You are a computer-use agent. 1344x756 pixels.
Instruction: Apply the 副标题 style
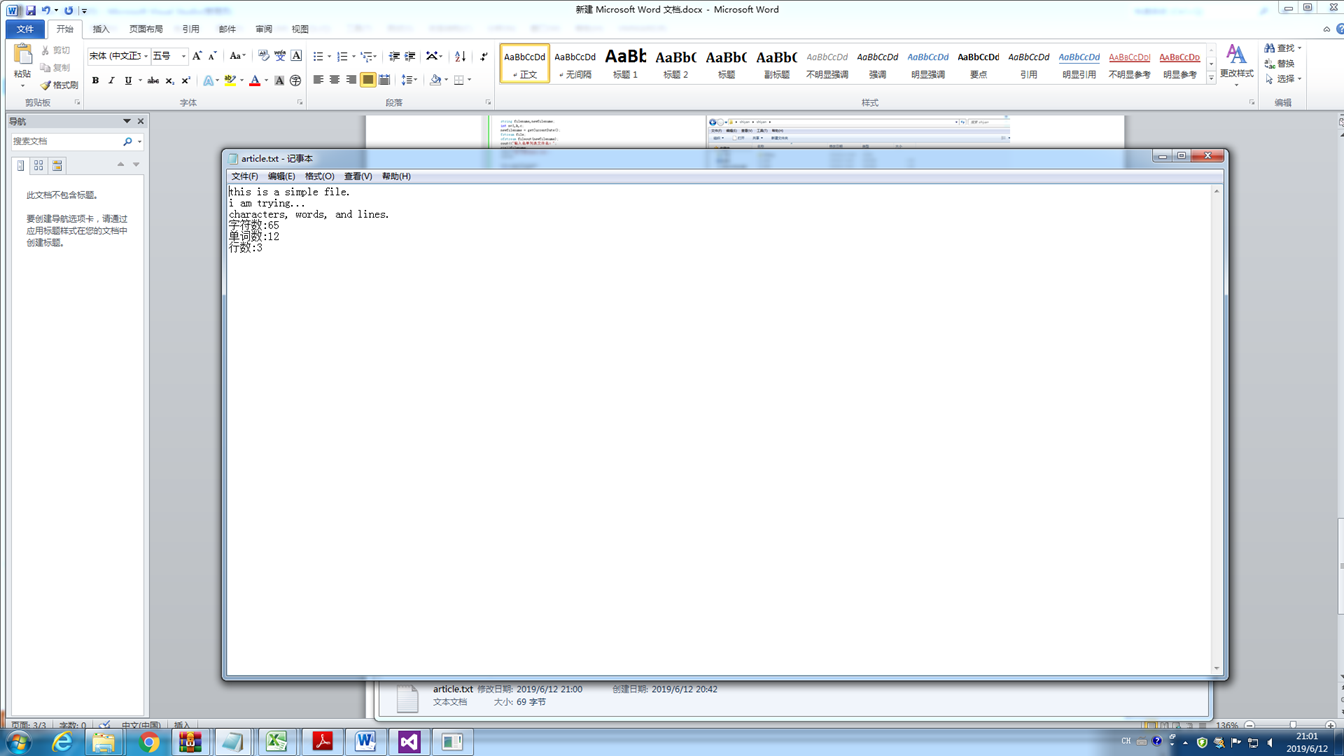[x=776, y=63]
